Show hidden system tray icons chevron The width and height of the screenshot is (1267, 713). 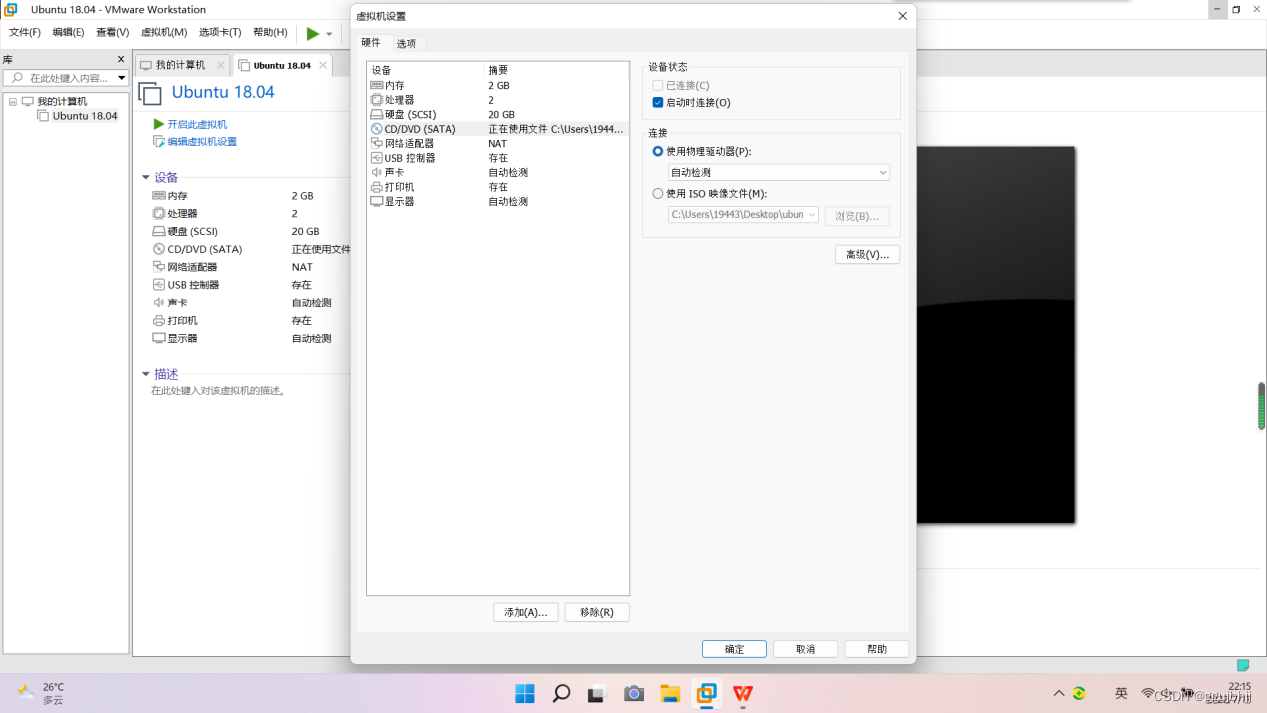1059,693
